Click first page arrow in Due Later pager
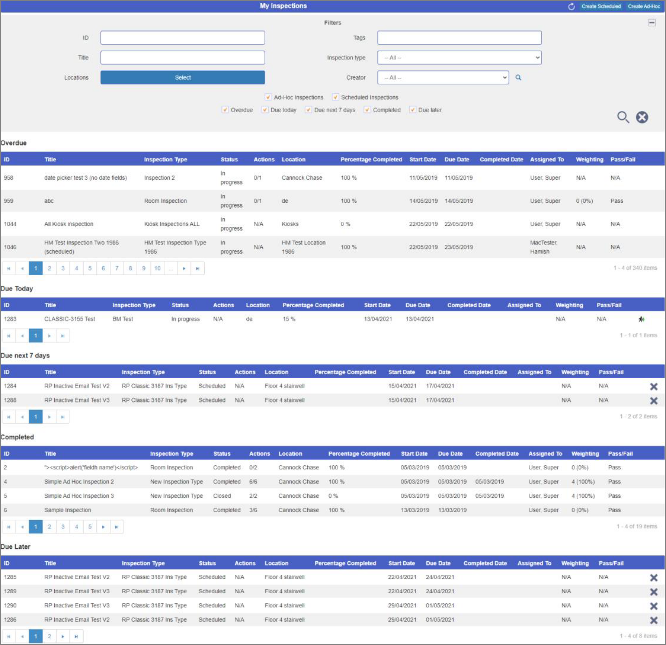 point(8,637)
